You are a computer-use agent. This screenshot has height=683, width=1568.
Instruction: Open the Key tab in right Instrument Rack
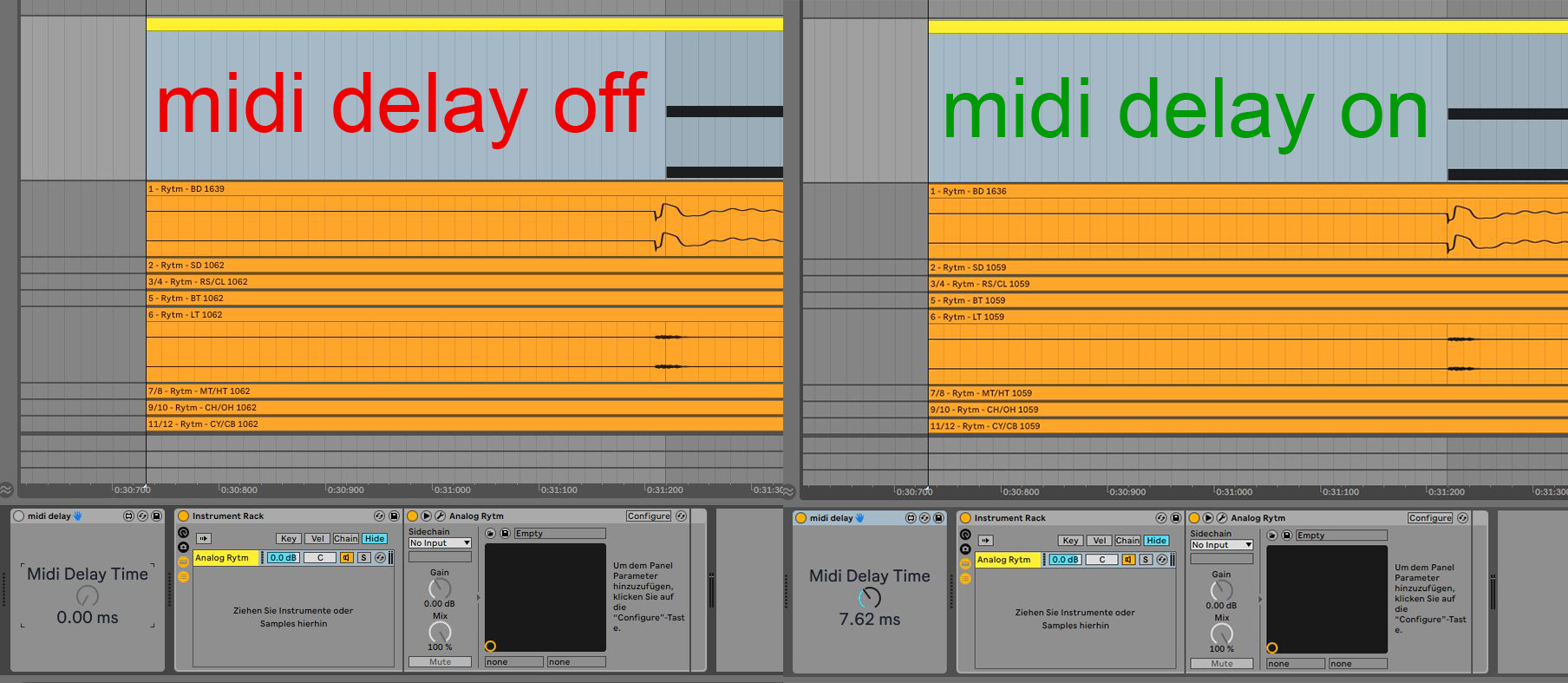click(1070, 541)
